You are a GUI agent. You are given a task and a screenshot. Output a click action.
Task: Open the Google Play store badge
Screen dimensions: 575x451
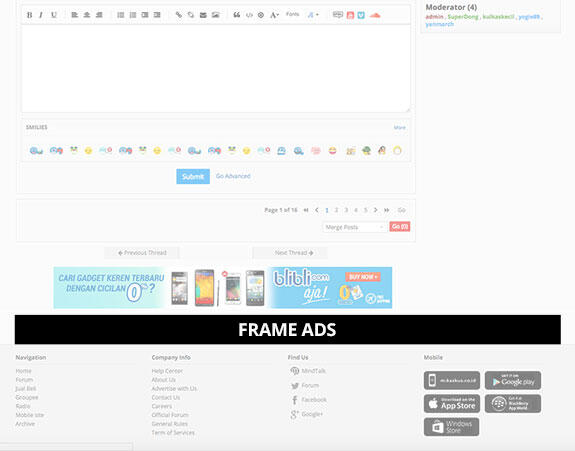click(513, 381)
